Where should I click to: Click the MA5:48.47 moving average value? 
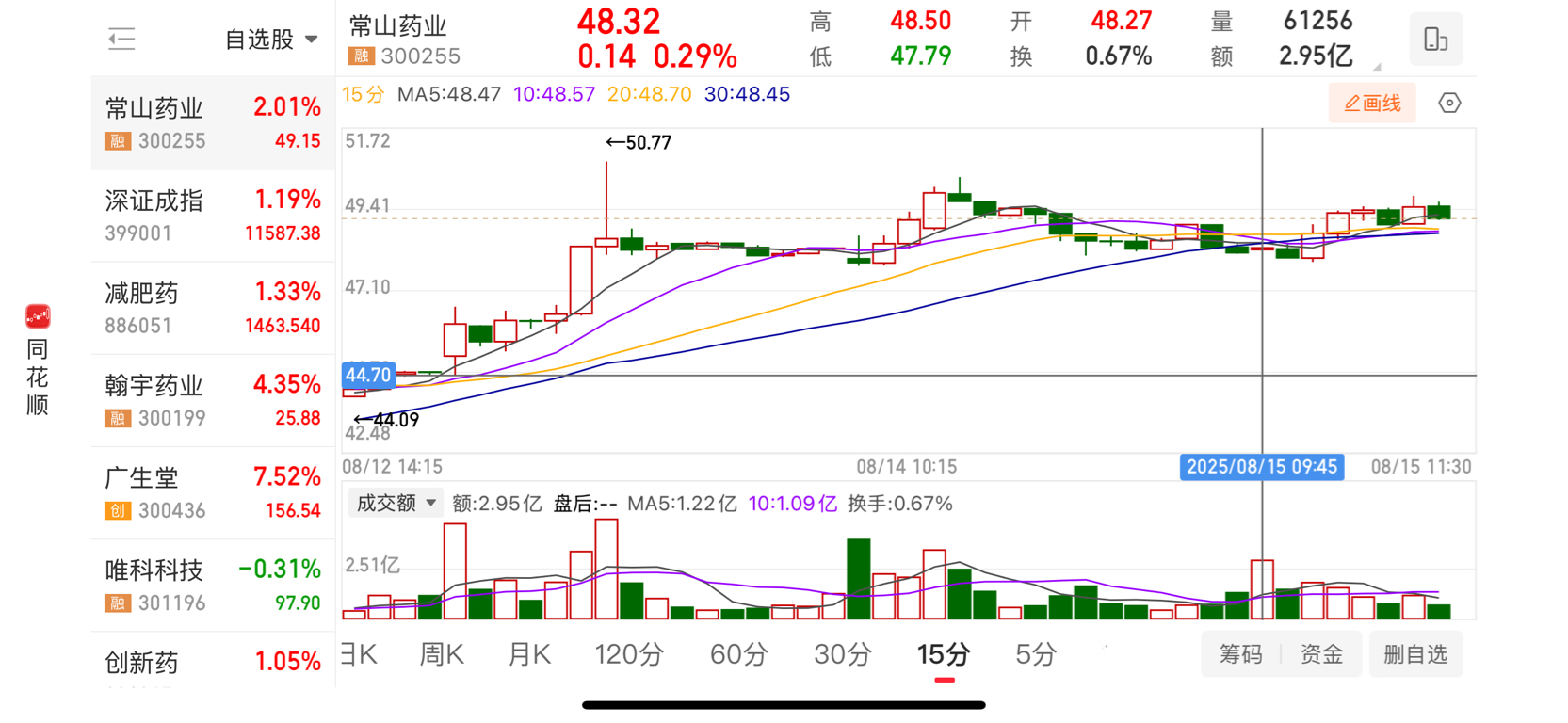[x=449, y=94]
